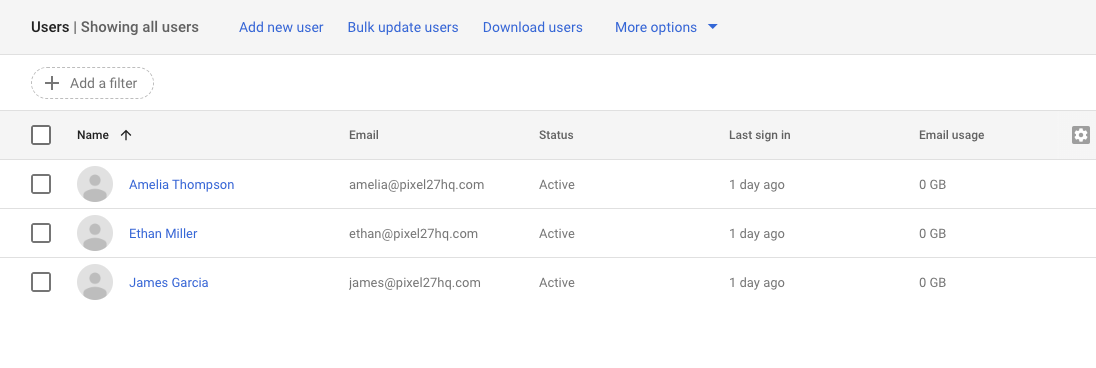Check the box for Amelia Thompson
Screen dimensions: 1096x368
[41, 184]
